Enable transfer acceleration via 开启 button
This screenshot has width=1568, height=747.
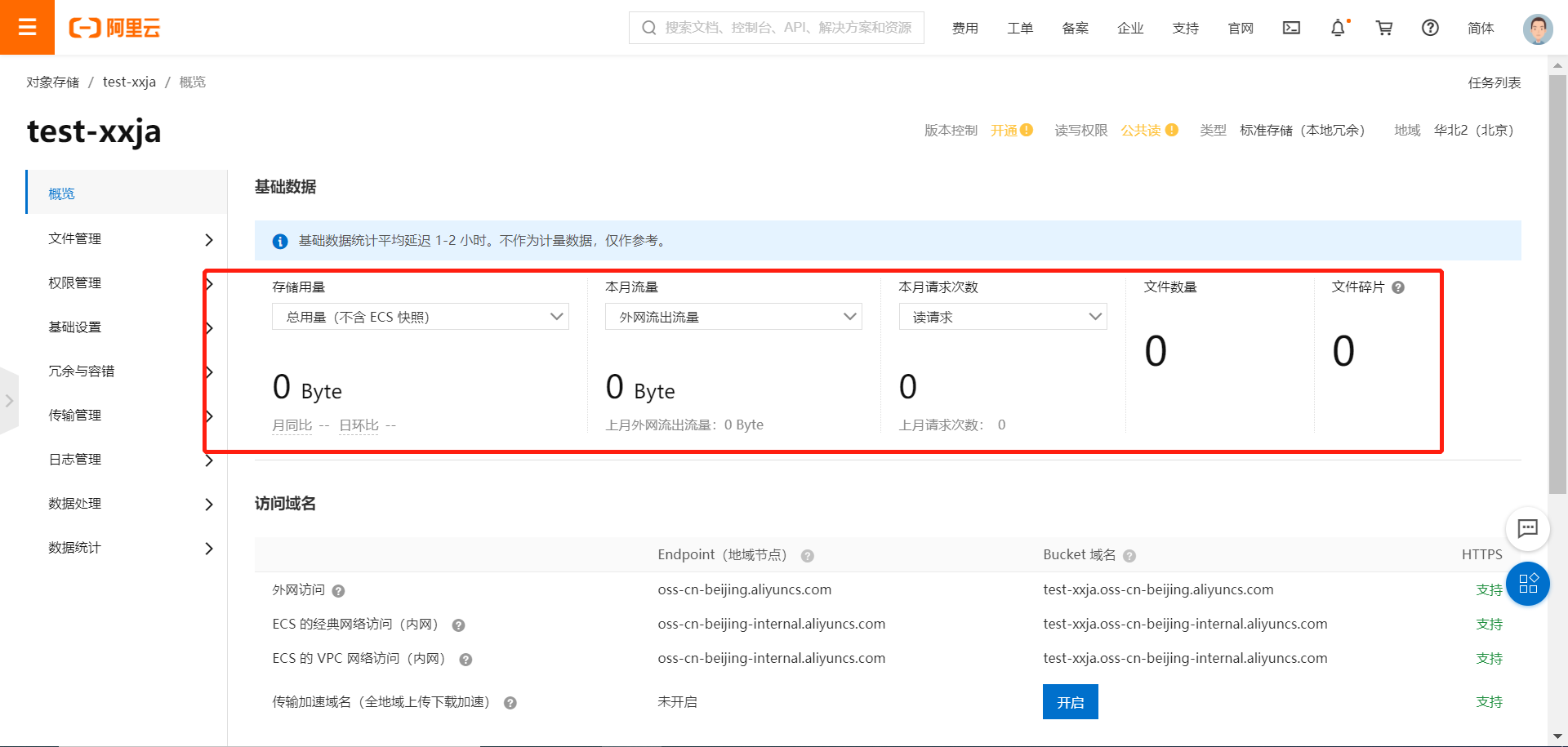point(1070,701)
